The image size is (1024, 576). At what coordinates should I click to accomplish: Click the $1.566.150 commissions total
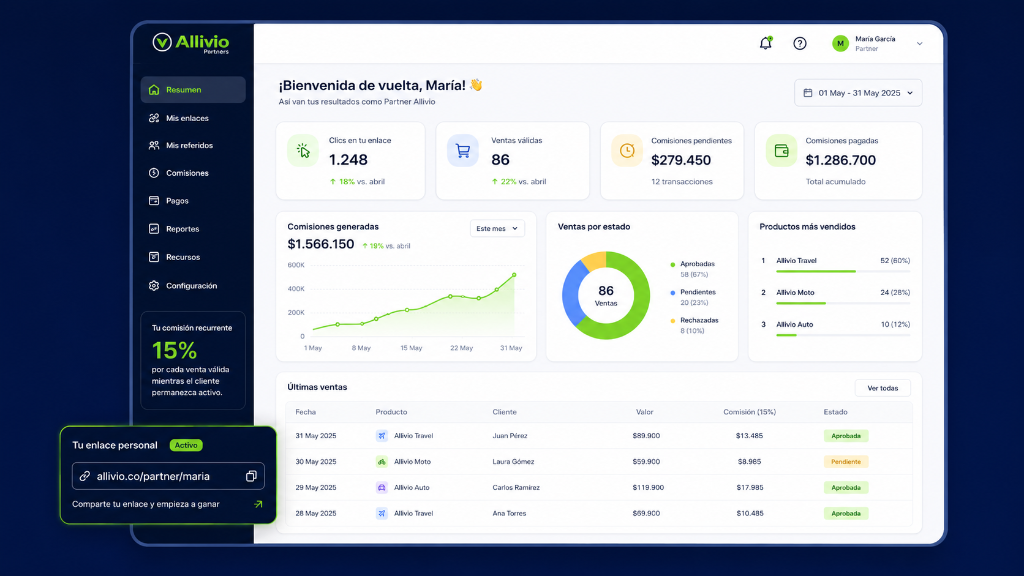tap(321, 244)
